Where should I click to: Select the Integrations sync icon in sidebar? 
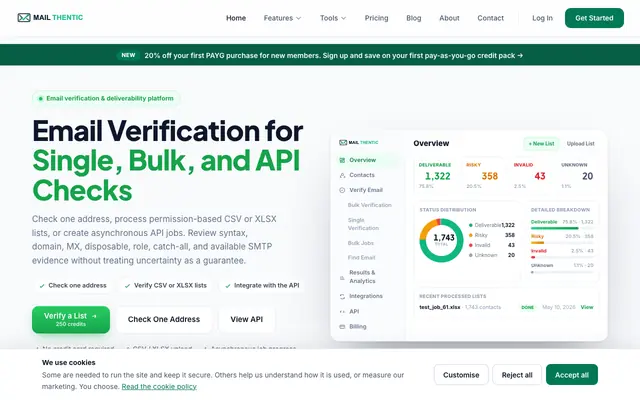tap(342, 296)
